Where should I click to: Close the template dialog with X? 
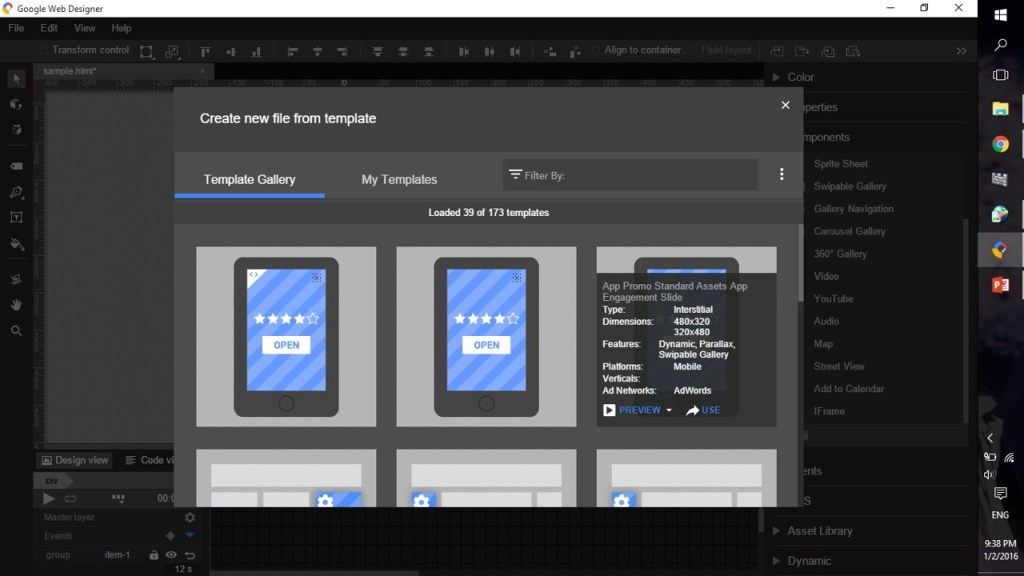785,105
